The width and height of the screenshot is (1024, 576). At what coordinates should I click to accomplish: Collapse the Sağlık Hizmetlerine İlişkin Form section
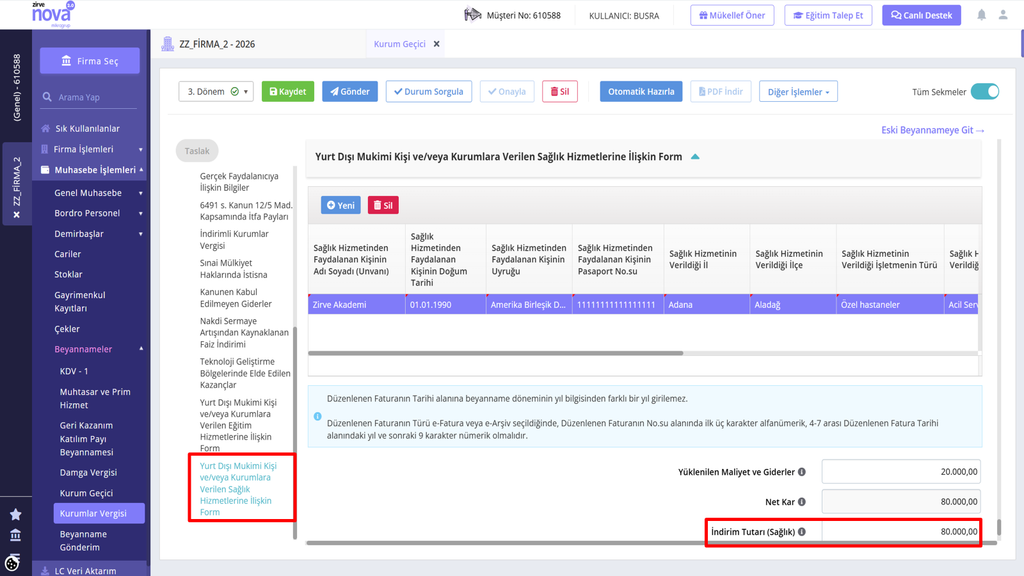(695, 157)
